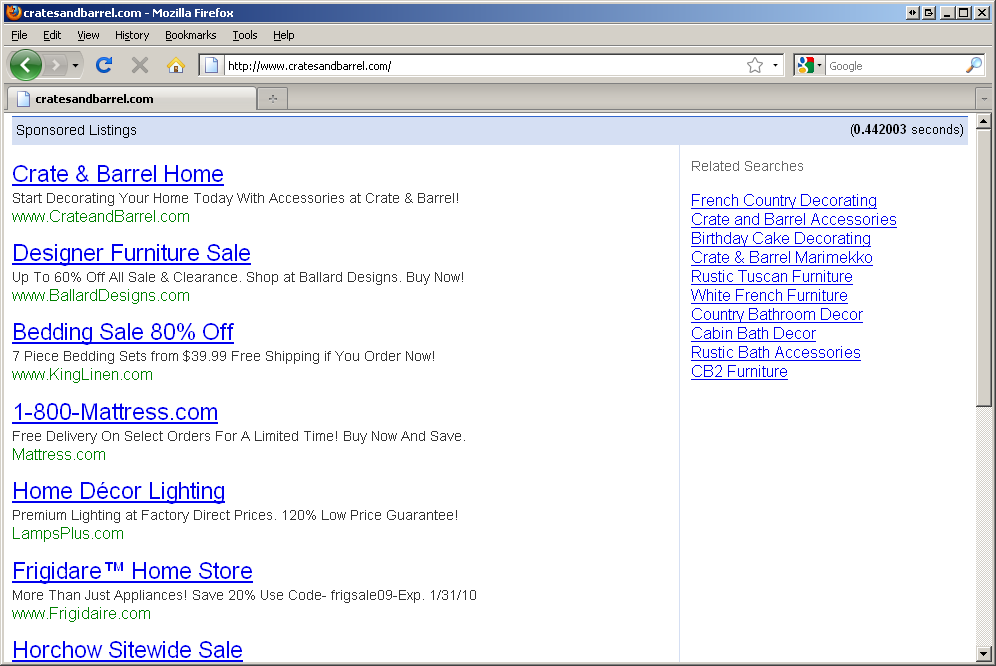Viewport: 996px width, 666px height.
Task: Open the Home Décor Lighting listing
Action: point(118,491)
